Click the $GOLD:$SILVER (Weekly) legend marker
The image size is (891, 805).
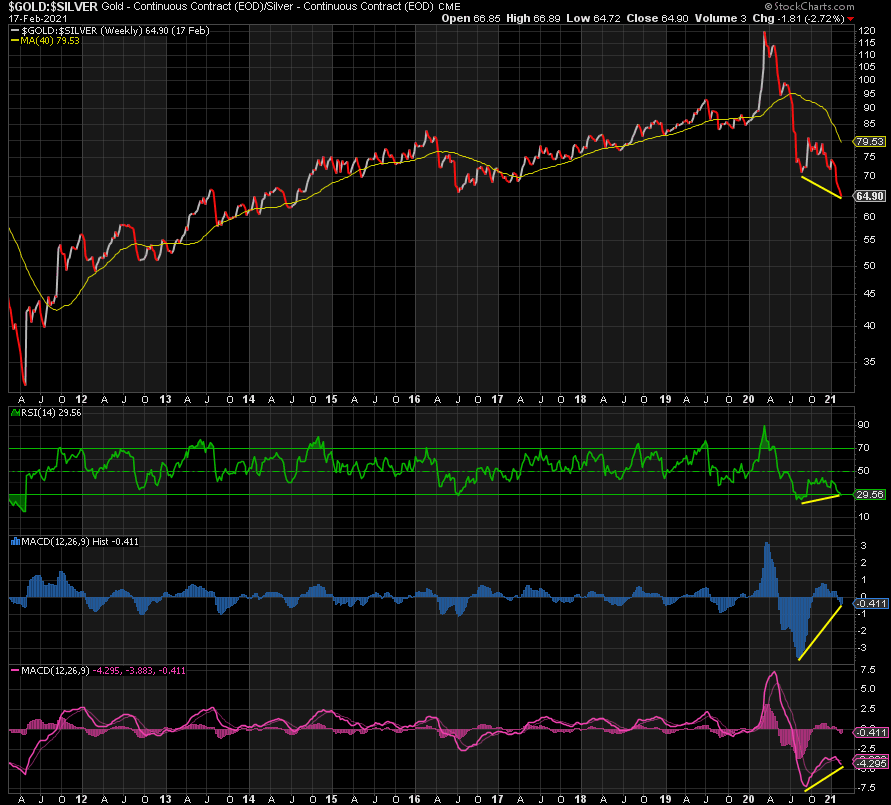(15, 31)
